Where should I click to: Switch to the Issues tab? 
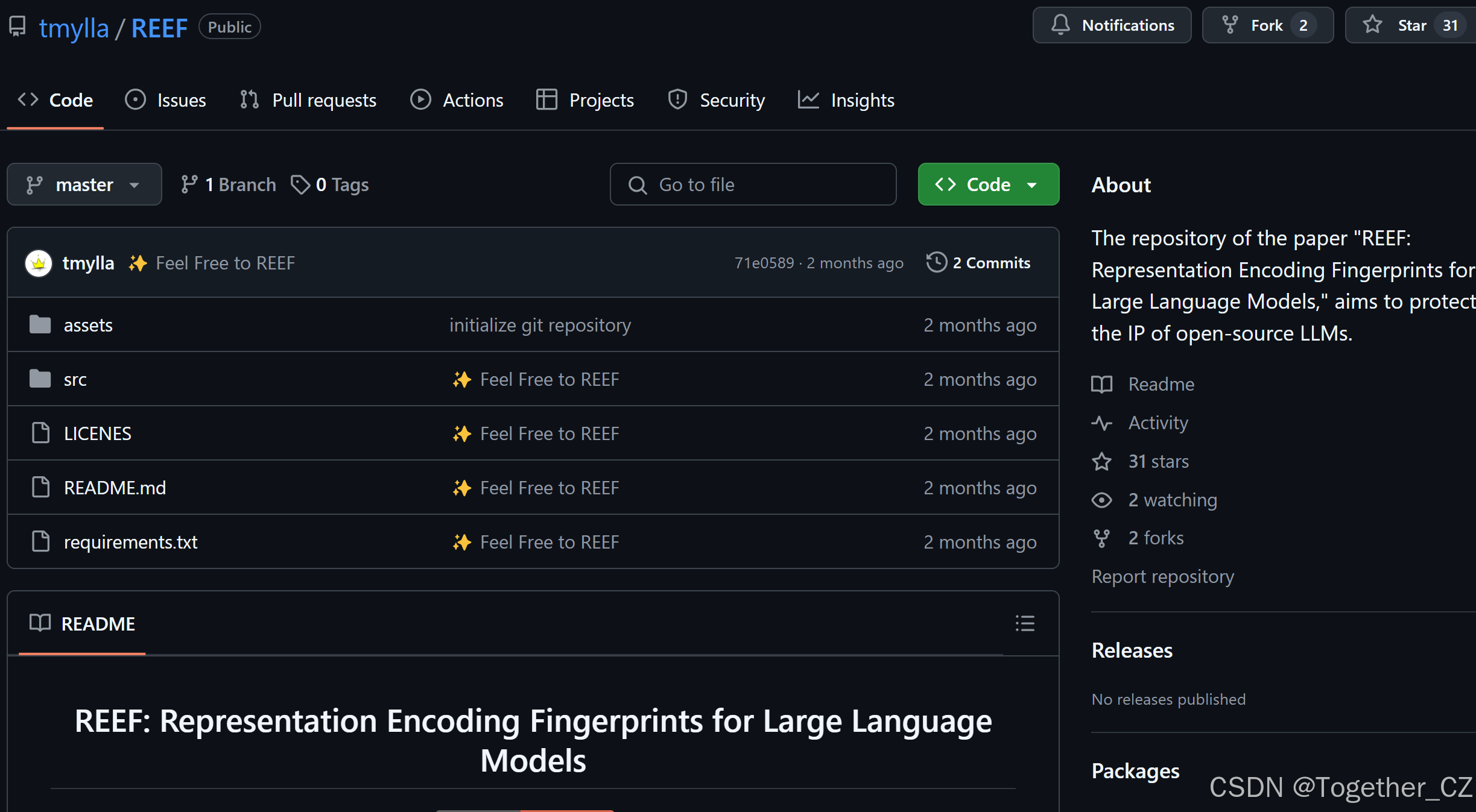(x=166, y=99)
